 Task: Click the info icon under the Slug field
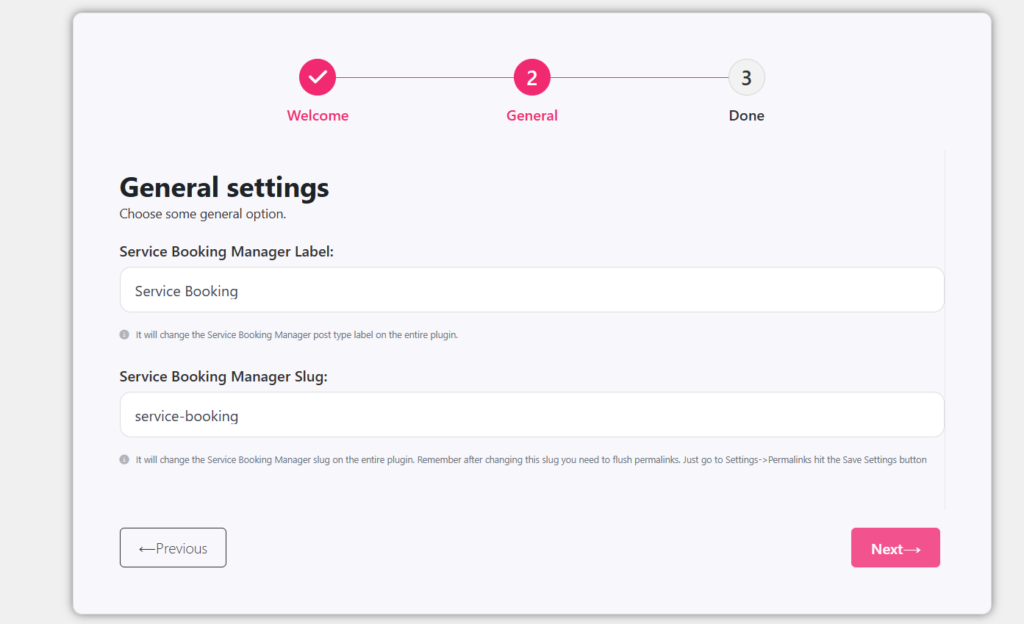tap(124, 459)
